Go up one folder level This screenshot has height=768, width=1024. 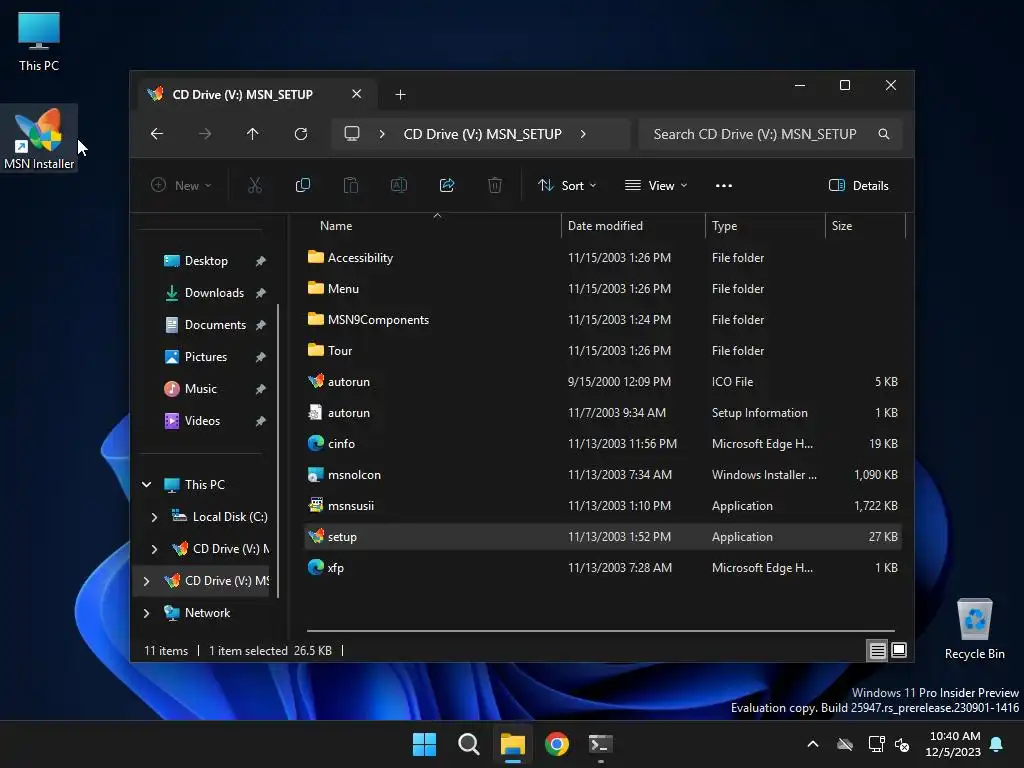[253, 134]
